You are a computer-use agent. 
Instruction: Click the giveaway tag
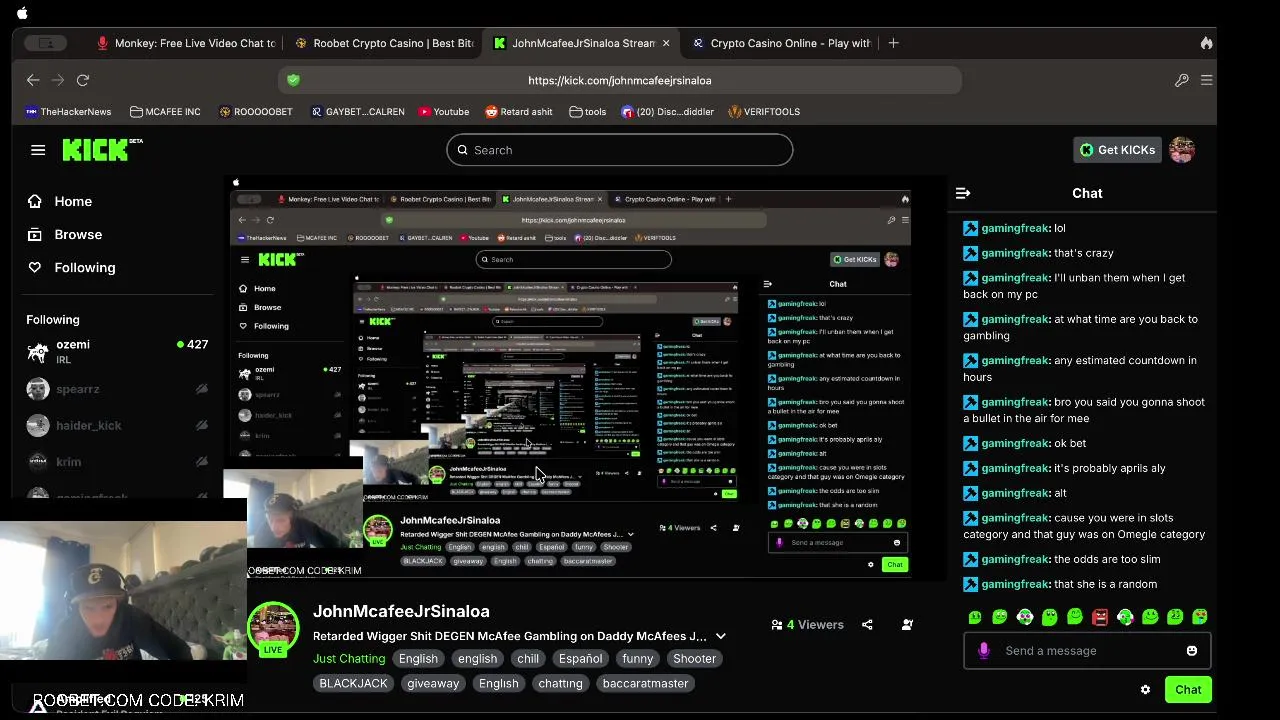point(433,683)
